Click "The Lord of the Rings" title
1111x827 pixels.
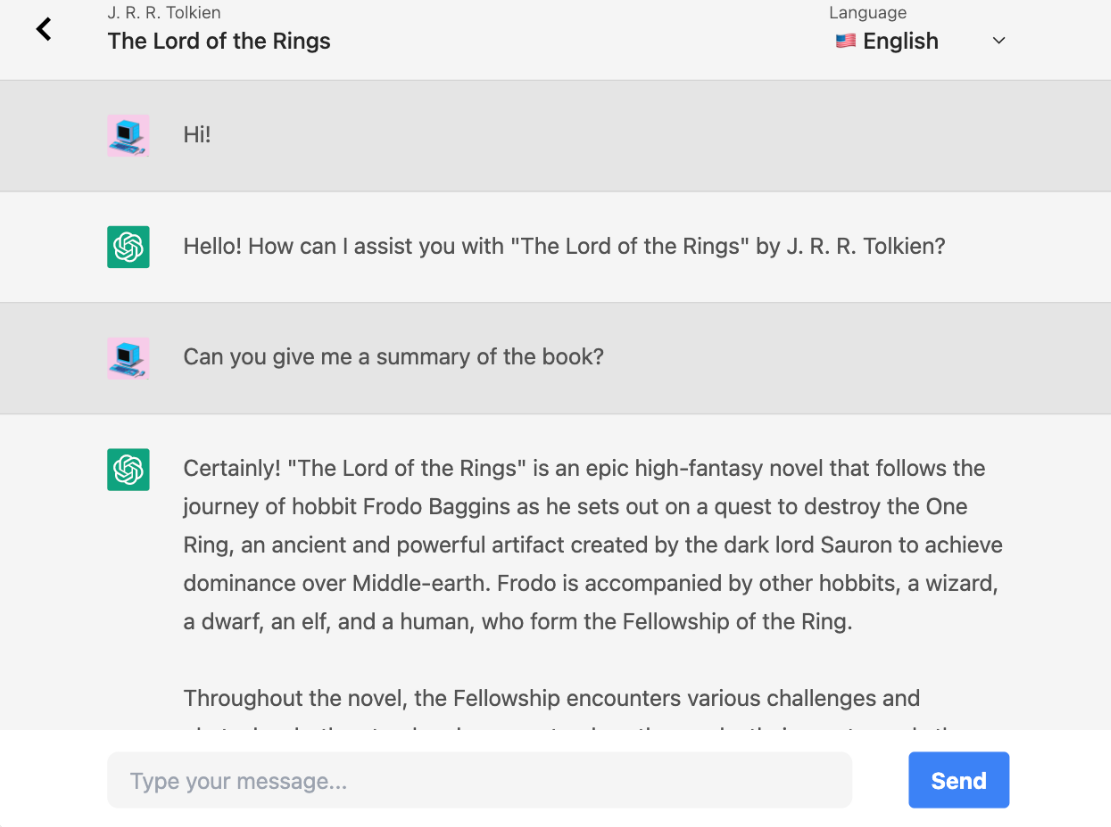coord(219,41)
